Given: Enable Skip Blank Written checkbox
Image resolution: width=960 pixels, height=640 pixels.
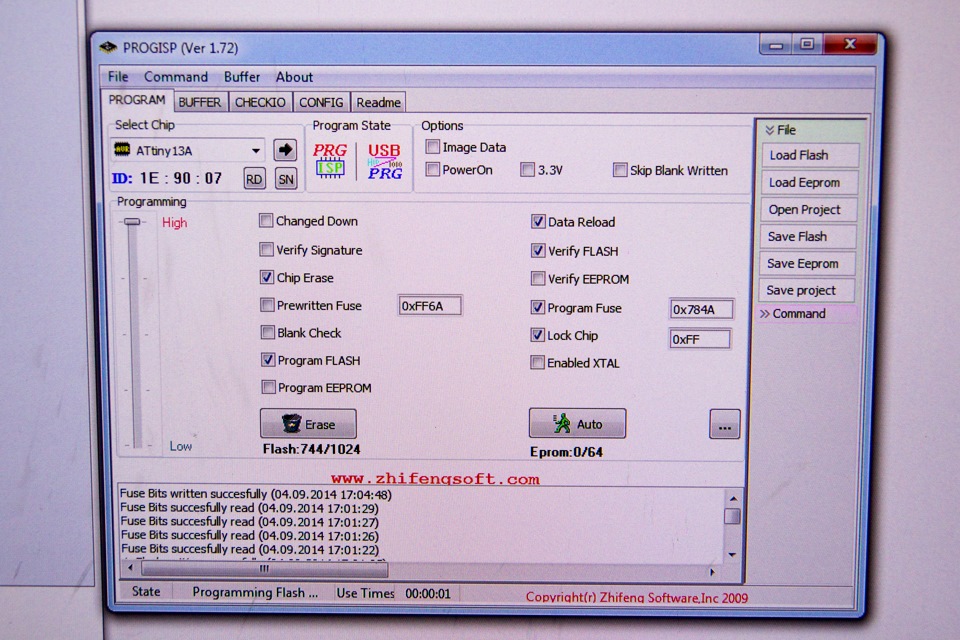Looking at the screenshot, I should 620,170.
